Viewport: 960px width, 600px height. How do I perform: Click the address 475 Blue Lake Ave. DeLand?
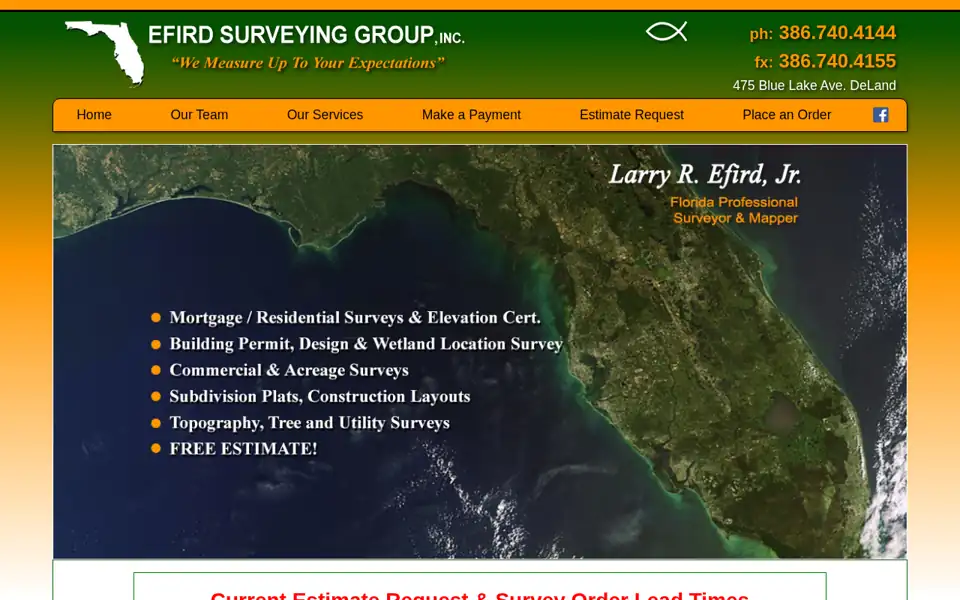pyautogui.click(x=814, y=86)
